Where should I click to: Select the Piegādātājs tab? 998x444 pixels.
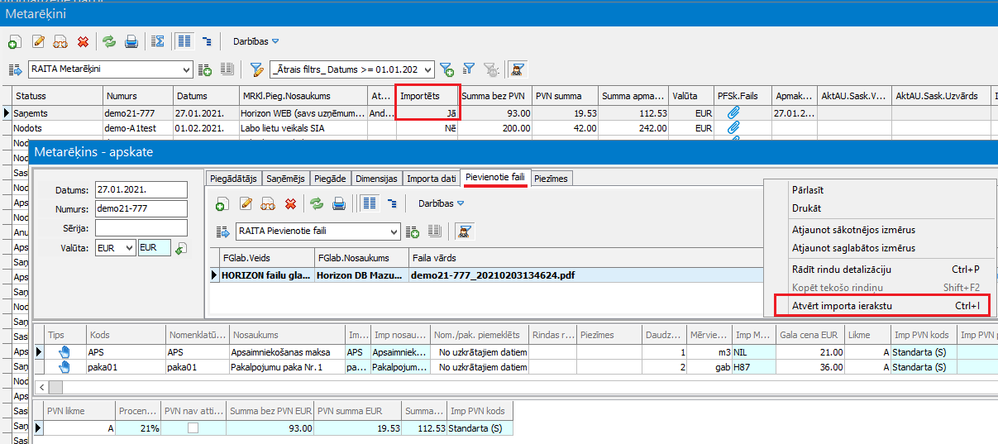tap(232, 178)
